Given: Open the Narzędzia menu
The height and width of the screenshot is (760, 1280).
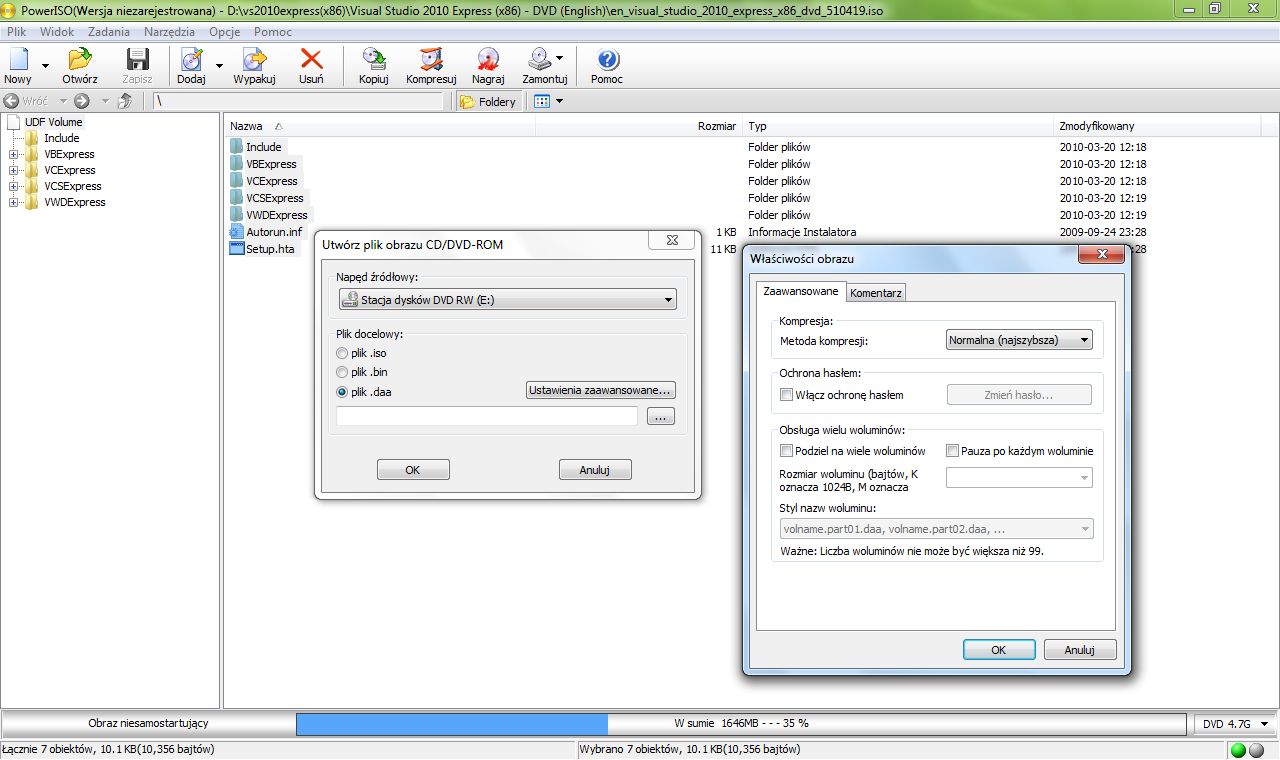Looking at the screenshot, I should coord(170,32).
